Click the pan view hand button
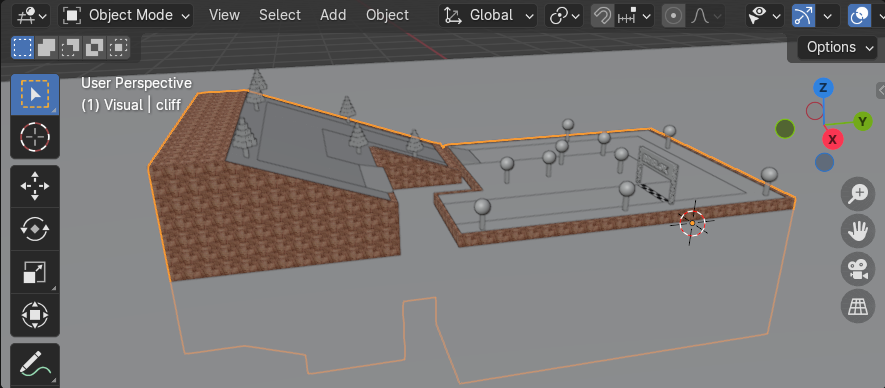This screenshot has width=885, height=388. pos(858,231)
